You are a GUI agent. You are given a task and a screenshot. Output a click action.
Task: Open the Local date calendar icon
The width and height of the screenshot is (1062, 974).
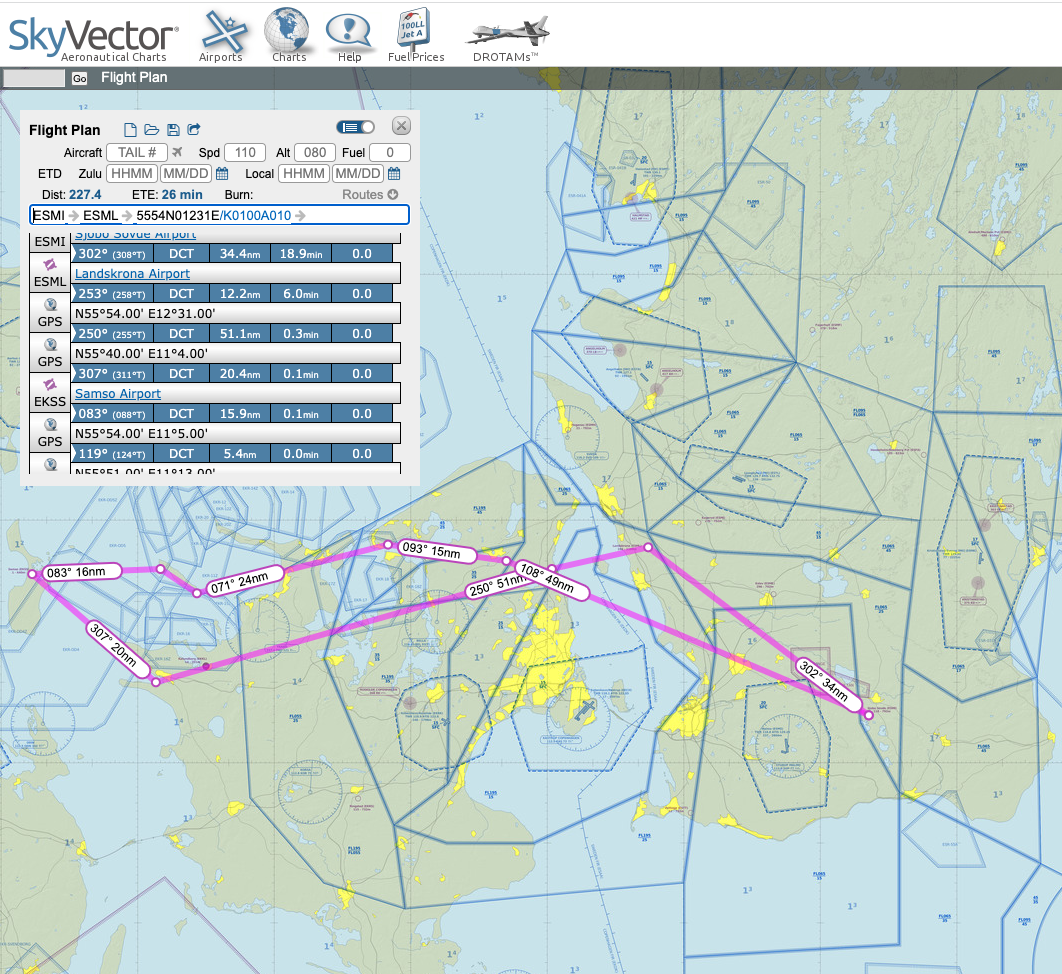point(394,173)
